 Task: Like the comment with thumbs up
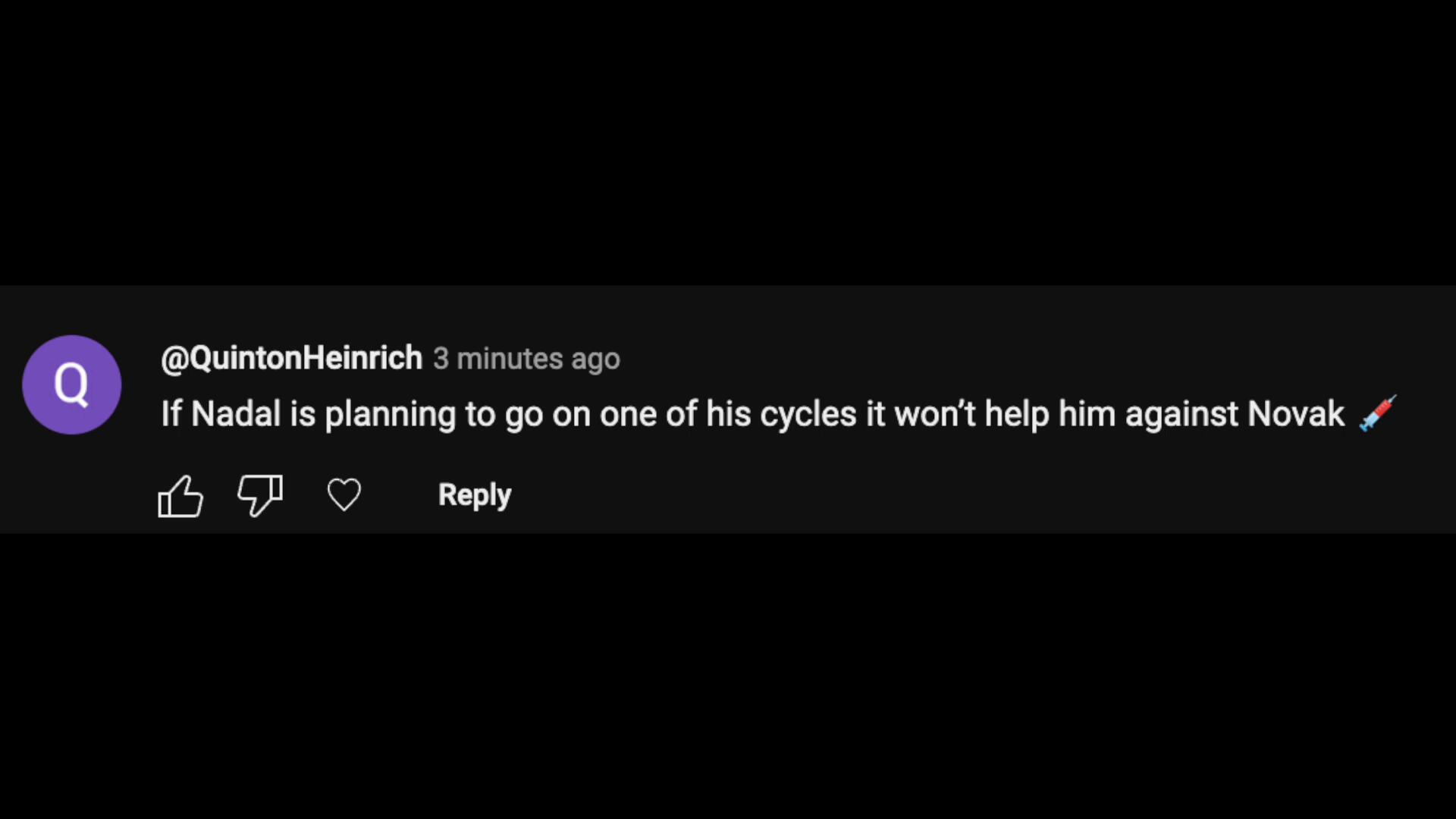[180, 496]
